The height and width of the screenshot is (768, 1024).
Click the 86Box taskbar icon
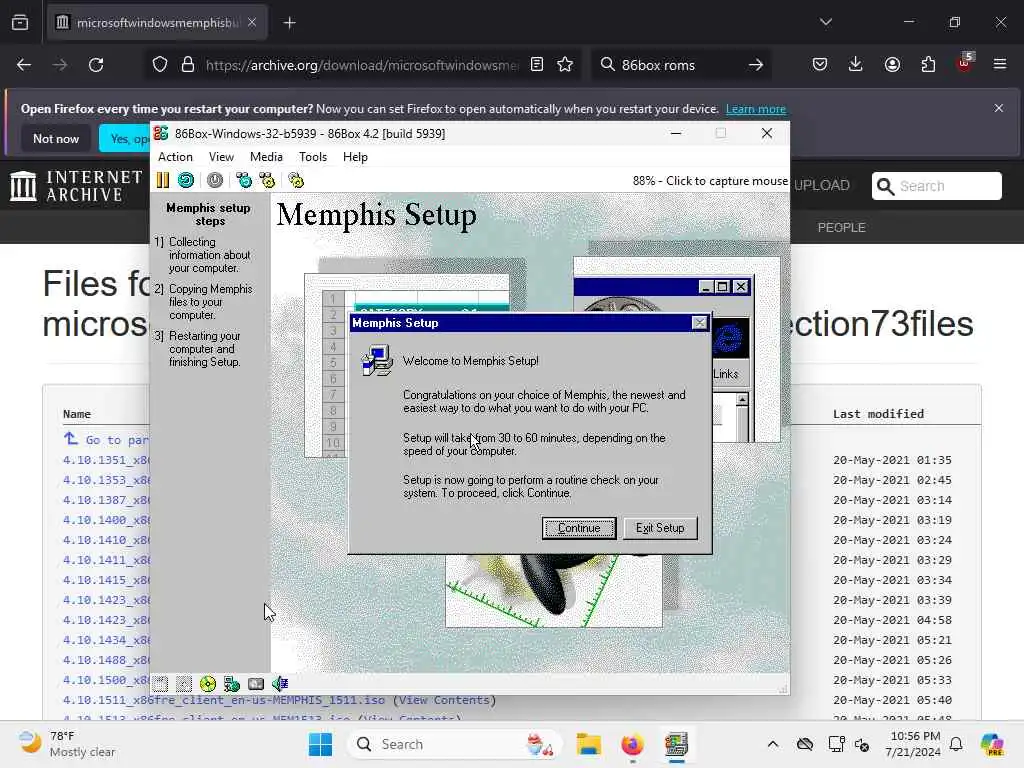coord(676,744)
